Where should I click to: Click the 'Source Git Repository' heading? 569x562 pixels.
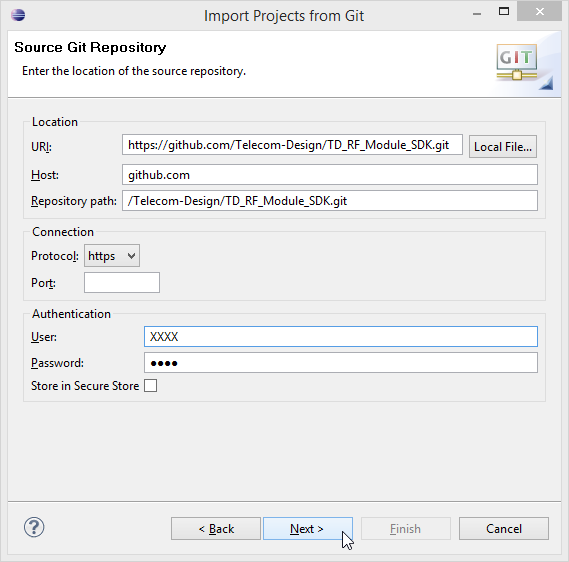point(90,48)
